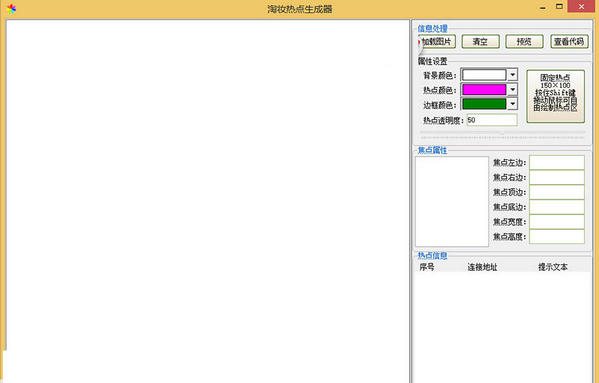Click the green 边框颜色 swatch
This screenshot has width=599, height=383.
point(484,104)
